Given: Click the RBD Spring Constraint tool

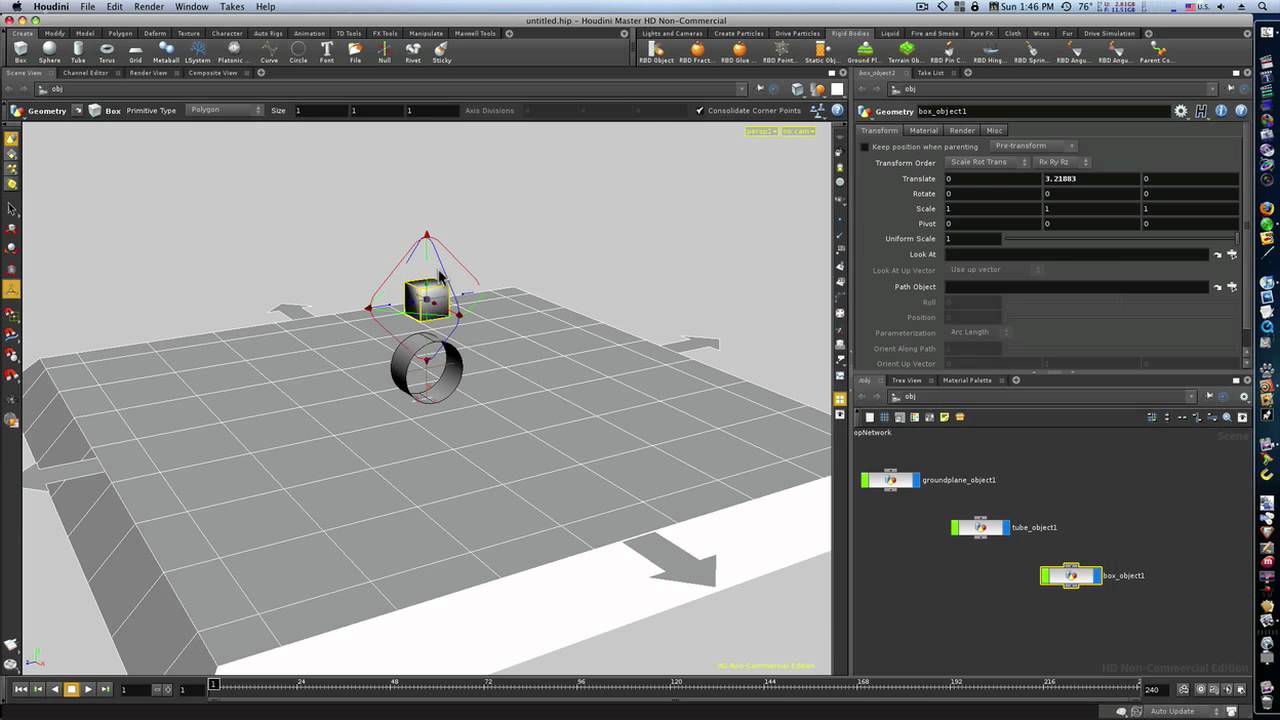Looking at the screenshot, I should click(x=1031, y=52).
